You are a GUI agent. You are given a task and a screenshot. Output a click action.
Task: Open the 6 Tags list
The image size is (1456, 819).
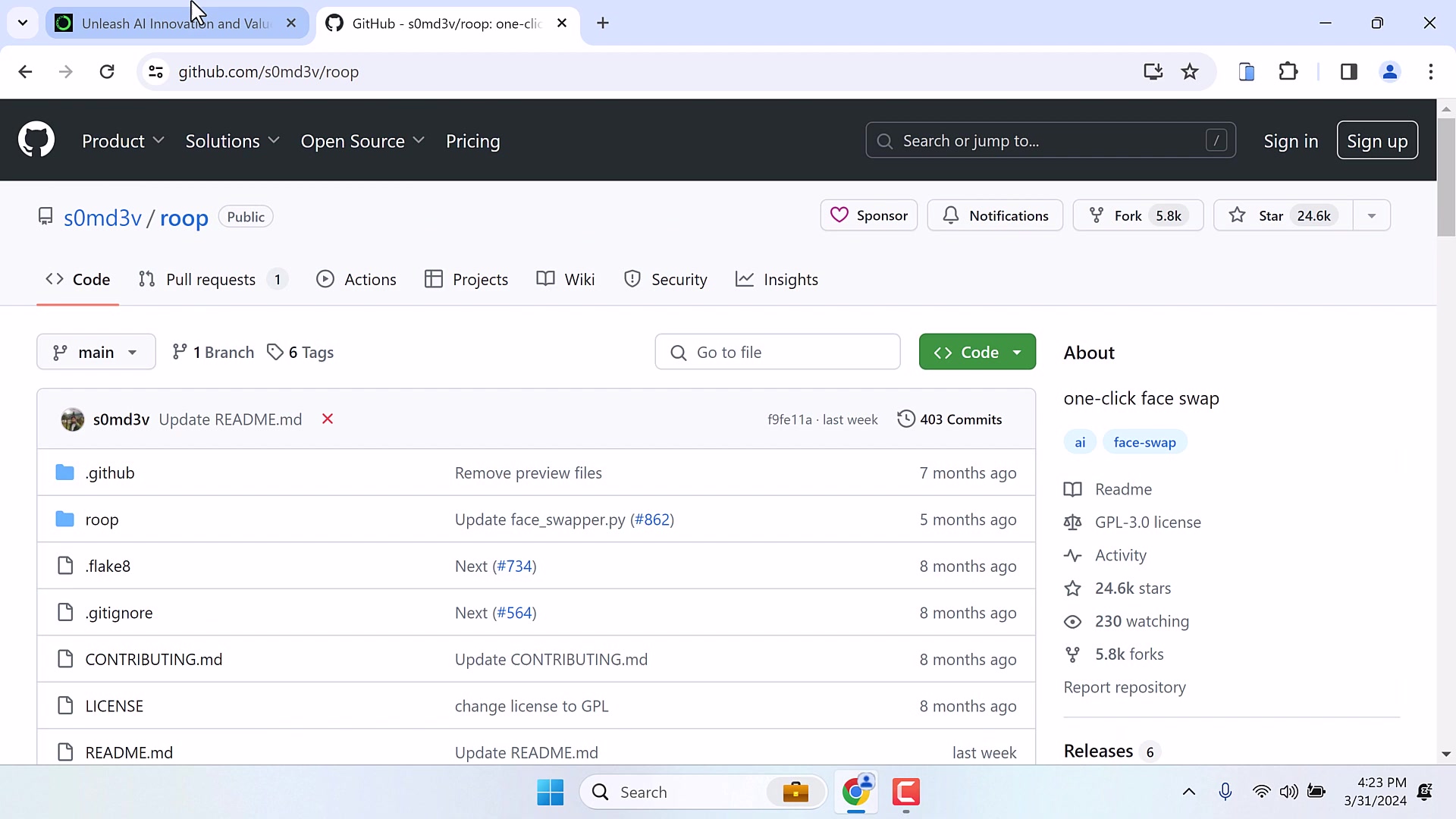[301, 353]
